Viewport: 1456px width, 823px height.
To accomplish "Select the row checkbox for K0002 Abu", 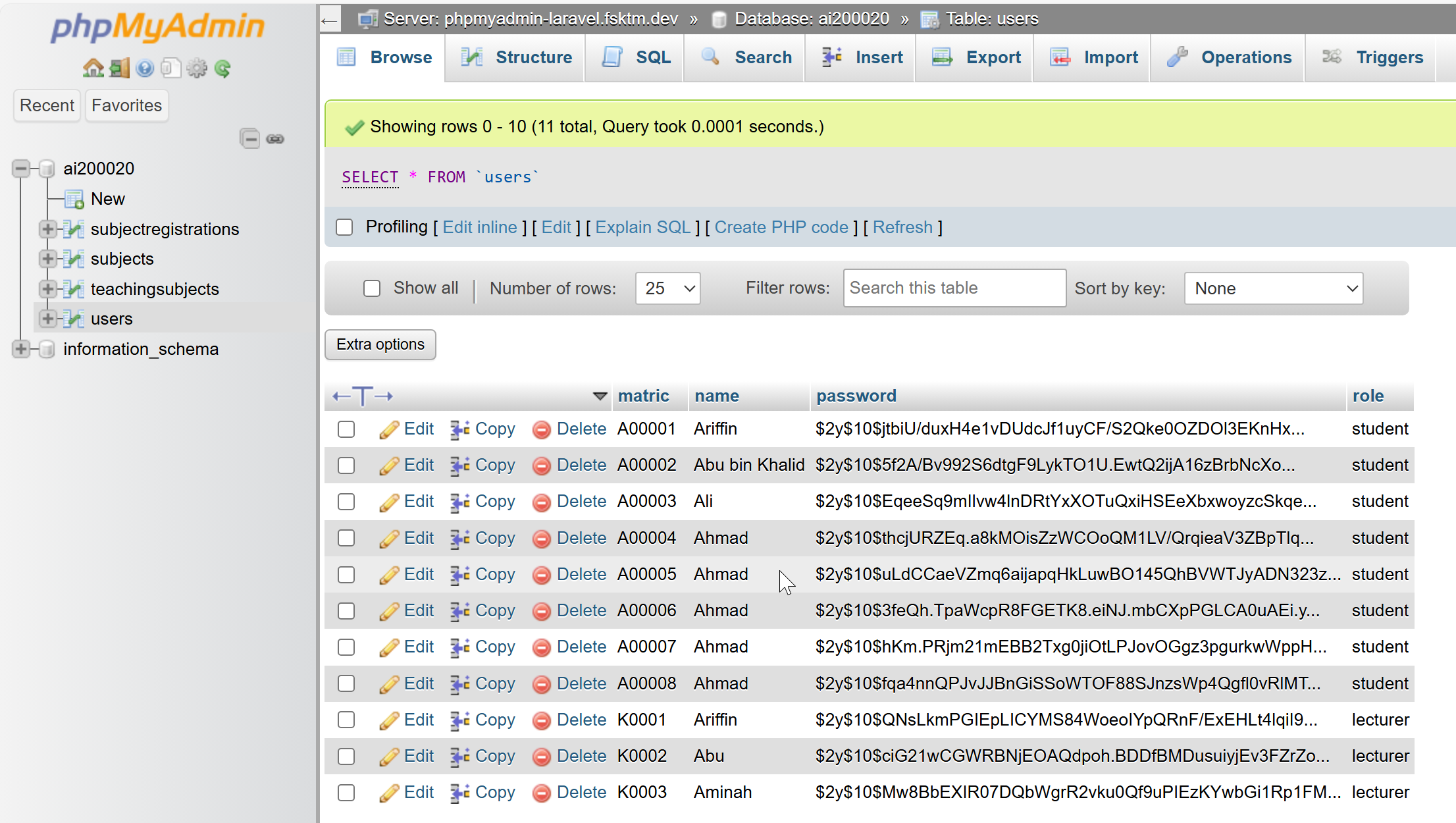I will [346, 757].
